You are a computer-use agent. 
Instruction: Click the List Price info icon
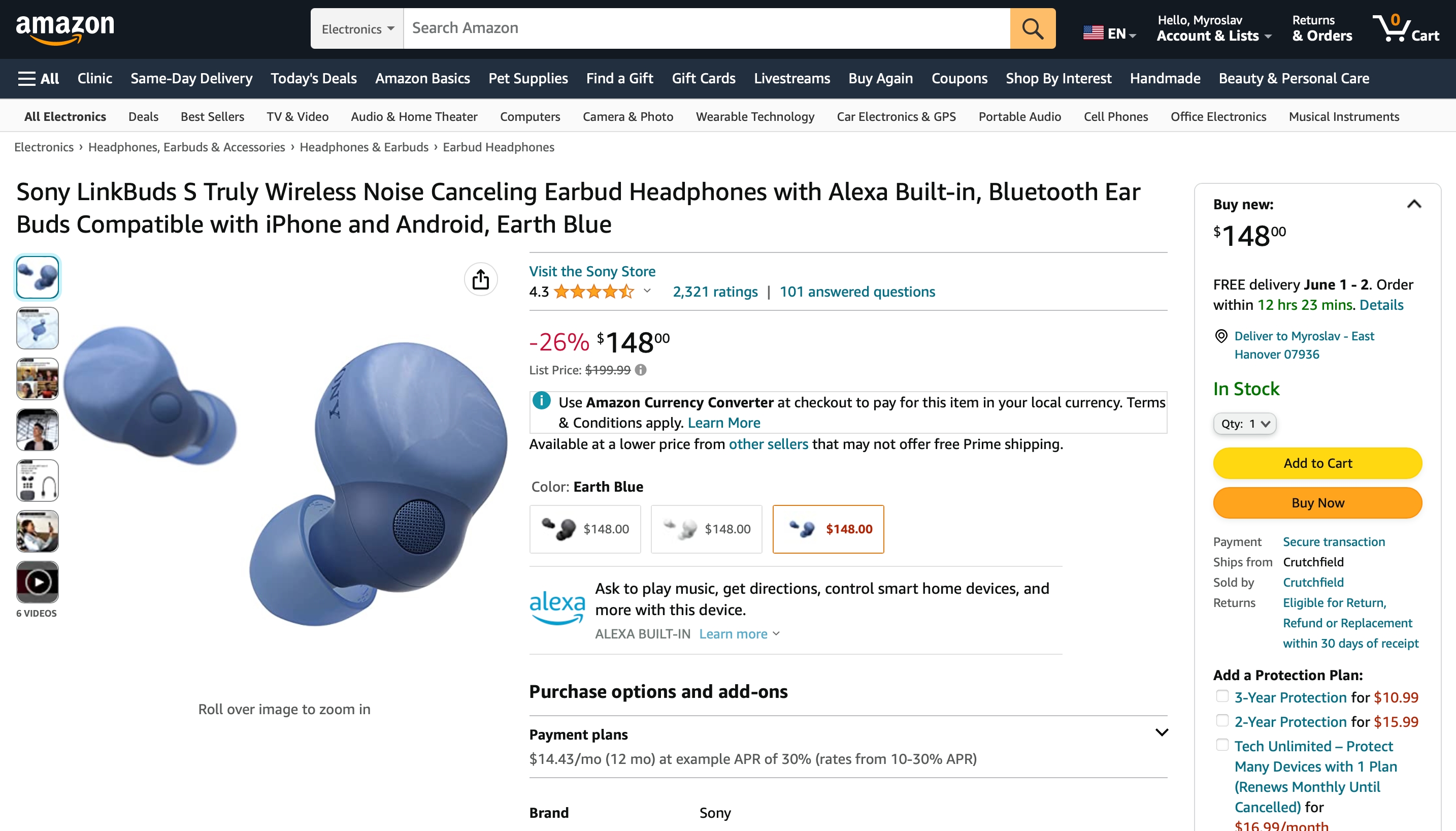point(641,370)
